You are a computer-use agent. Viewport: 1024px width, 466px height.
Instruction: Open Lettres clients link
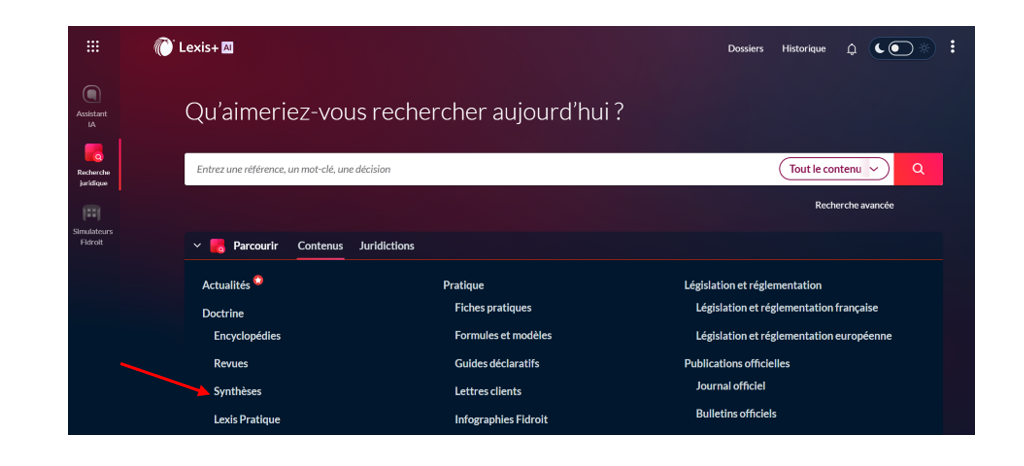488,392
